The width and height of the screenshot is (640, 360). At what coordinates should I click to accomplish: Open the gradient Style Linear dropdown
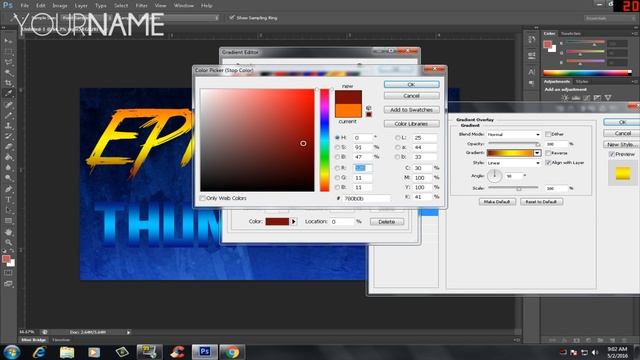point(513,163)
